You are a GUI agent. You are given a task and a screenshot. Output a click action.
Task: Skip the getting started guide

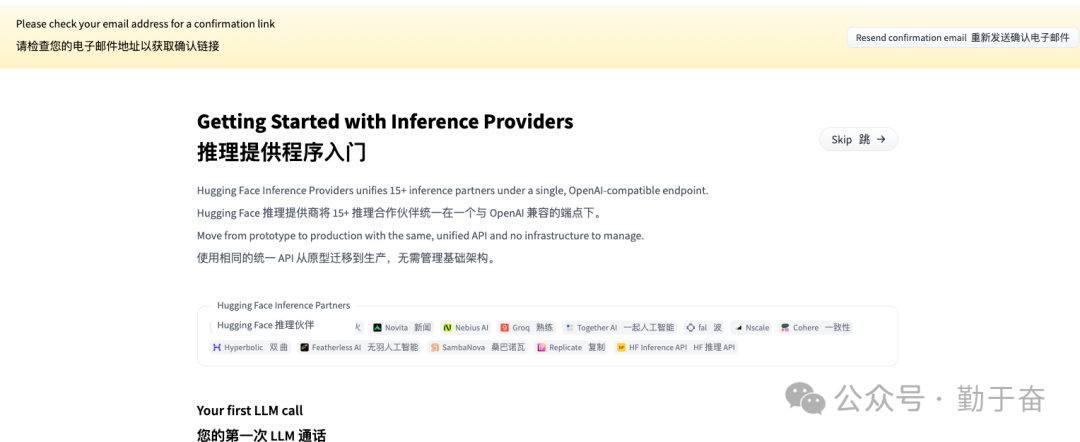[x=858, y=139]
